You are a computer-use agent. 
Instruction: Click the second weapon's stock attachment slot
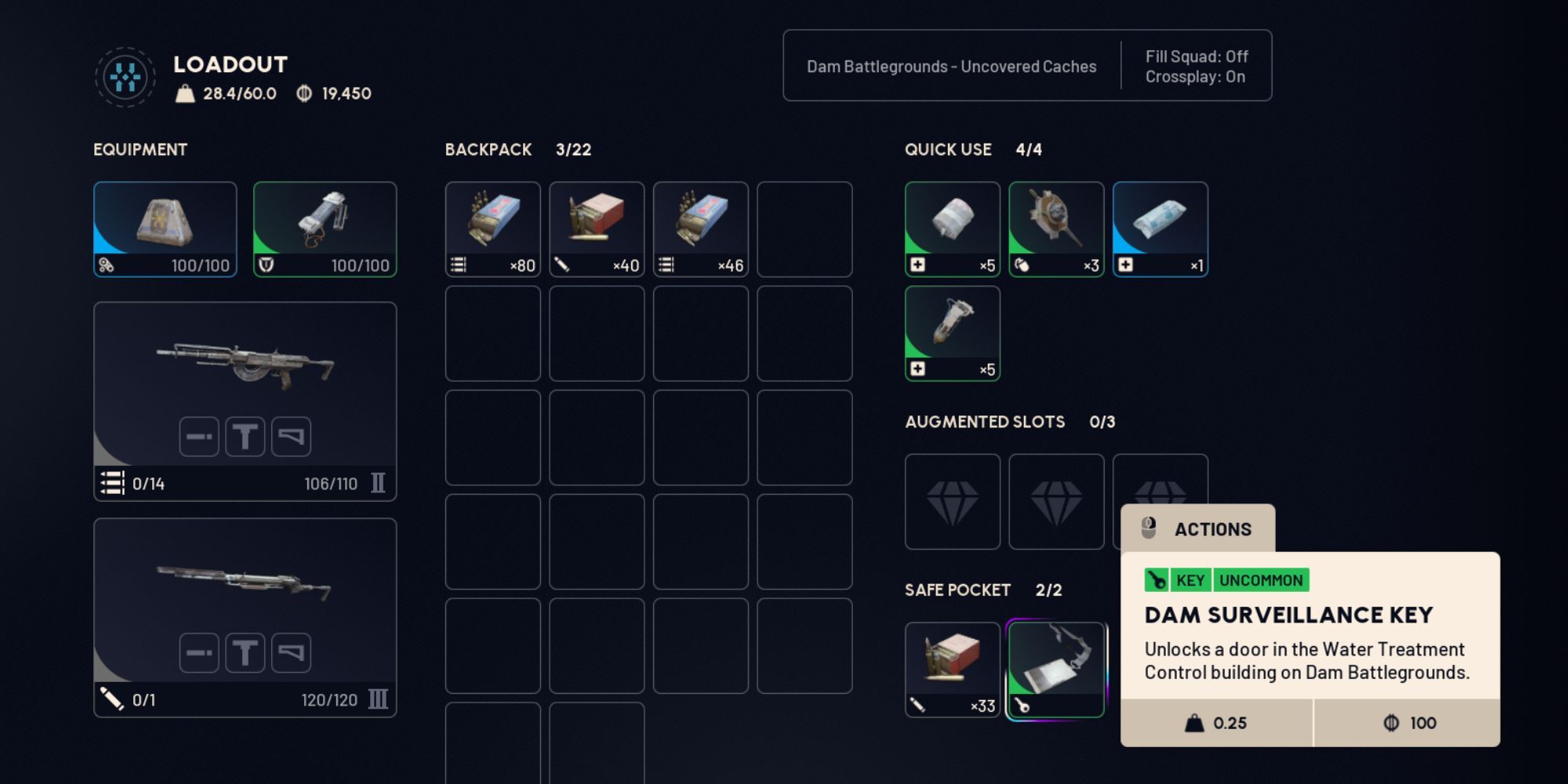[291, 653]
